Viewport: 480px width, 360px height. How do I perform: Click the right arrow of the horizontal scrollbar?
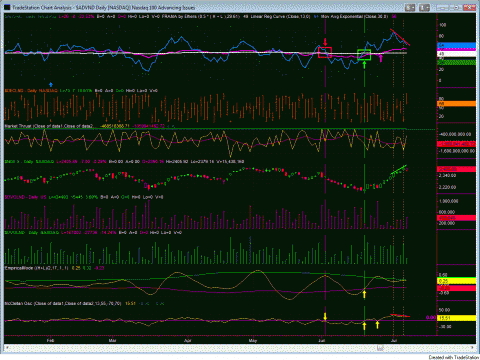tap(473, 348)
